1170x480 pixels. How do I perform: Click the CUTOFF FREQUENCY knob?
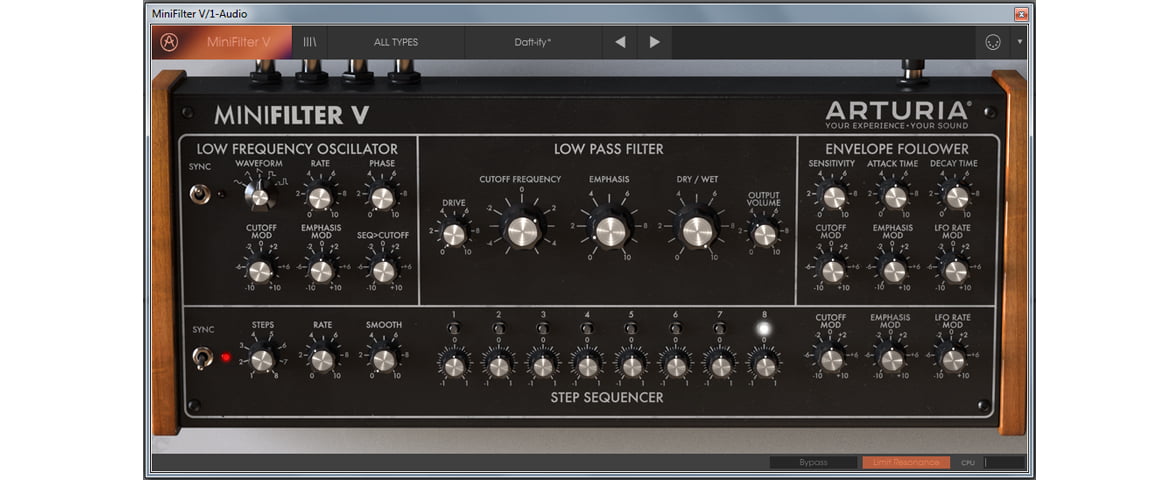tap(522, 230)
